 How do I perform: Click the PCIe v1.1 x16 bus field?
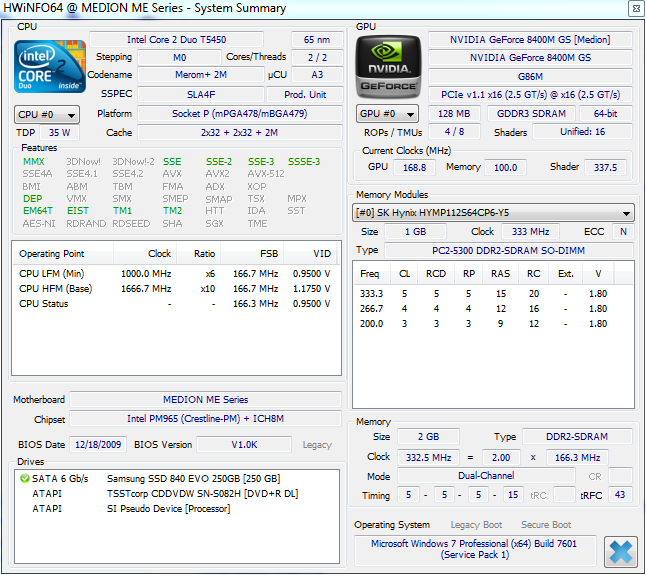530,95
